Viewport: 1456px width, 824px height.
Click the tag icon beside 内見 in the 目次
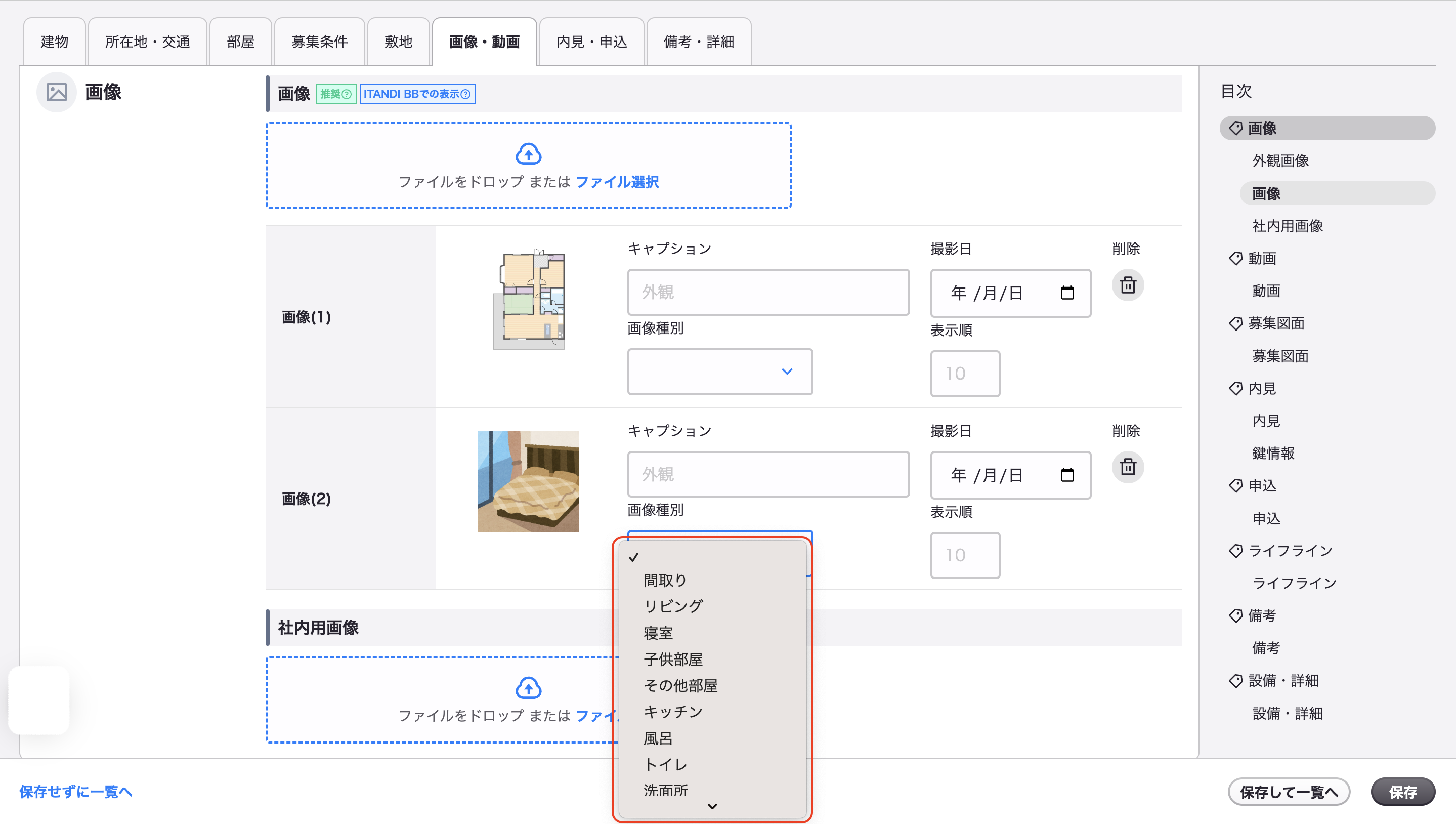tap(1235, 388)
